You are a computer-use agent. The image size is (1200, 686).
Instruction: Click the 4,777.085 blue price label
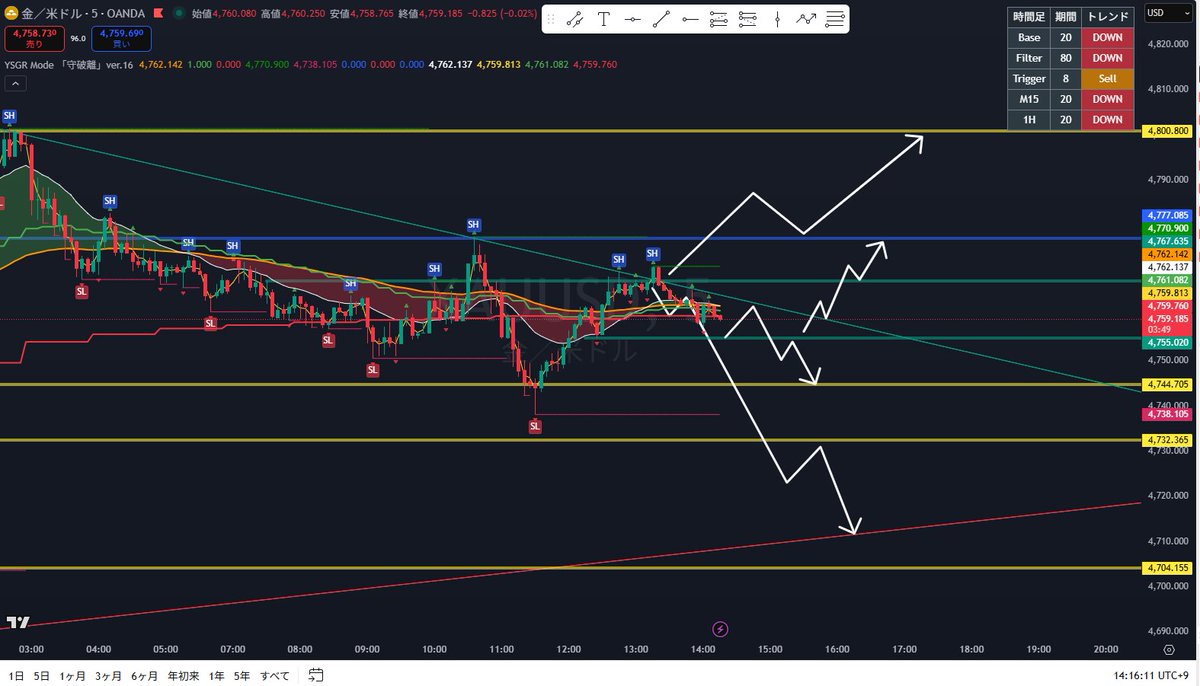coord(1166,215)
